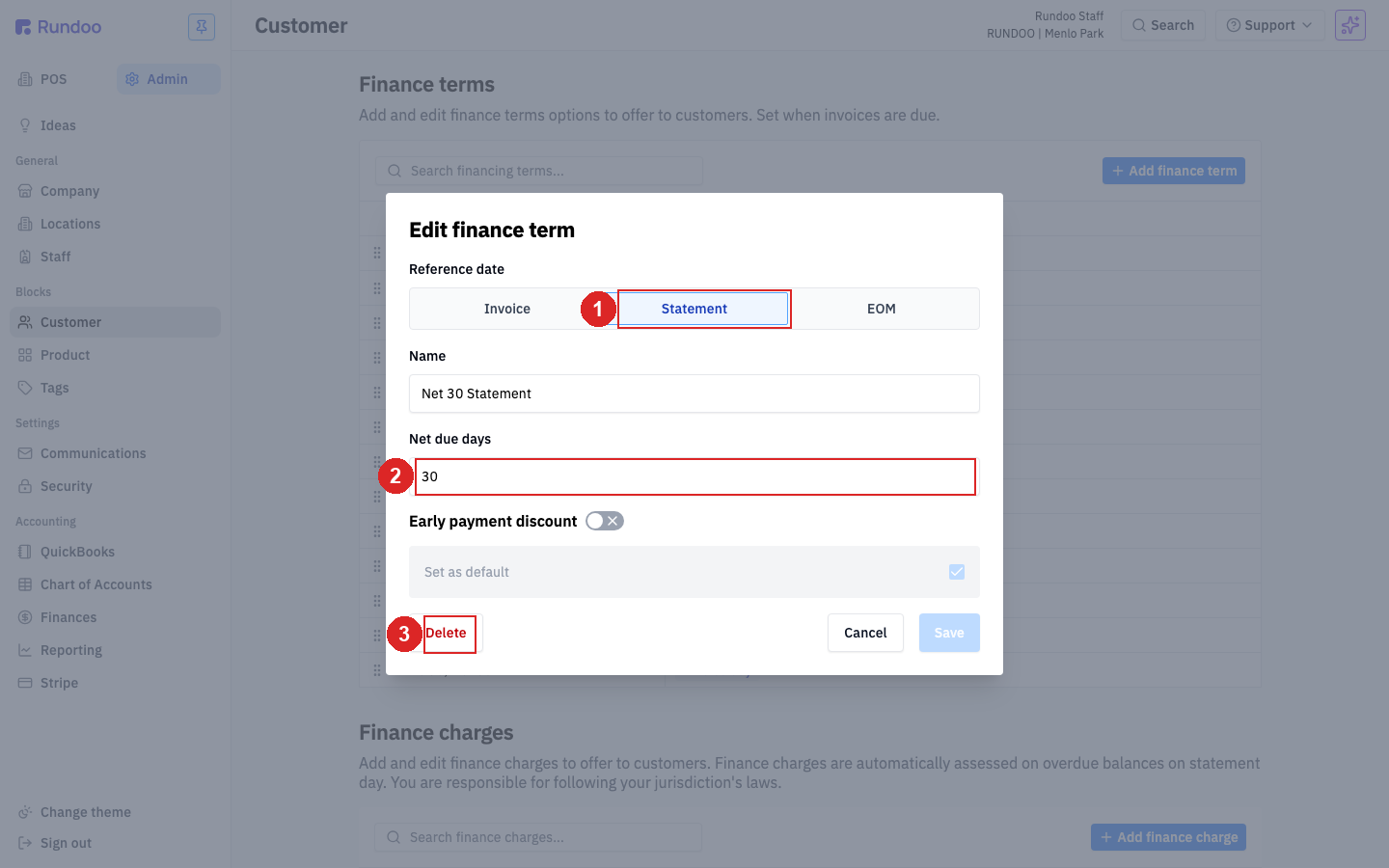Save the finance term
The height and width of the screenshot is (868, 1389).
(x=949, y=633)
